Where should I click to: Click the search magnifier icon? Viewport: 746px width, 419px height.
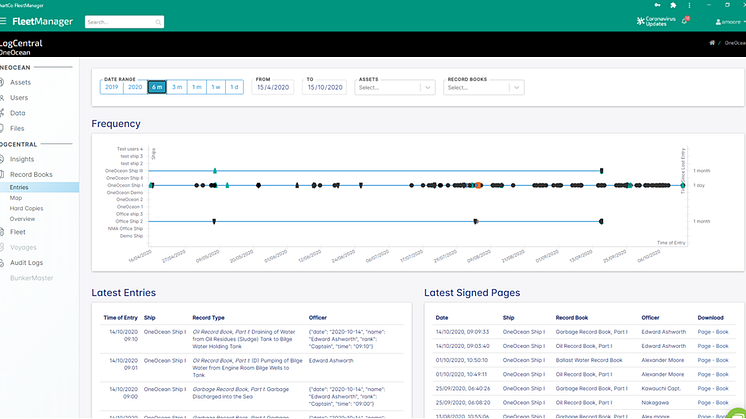[158, 22]
